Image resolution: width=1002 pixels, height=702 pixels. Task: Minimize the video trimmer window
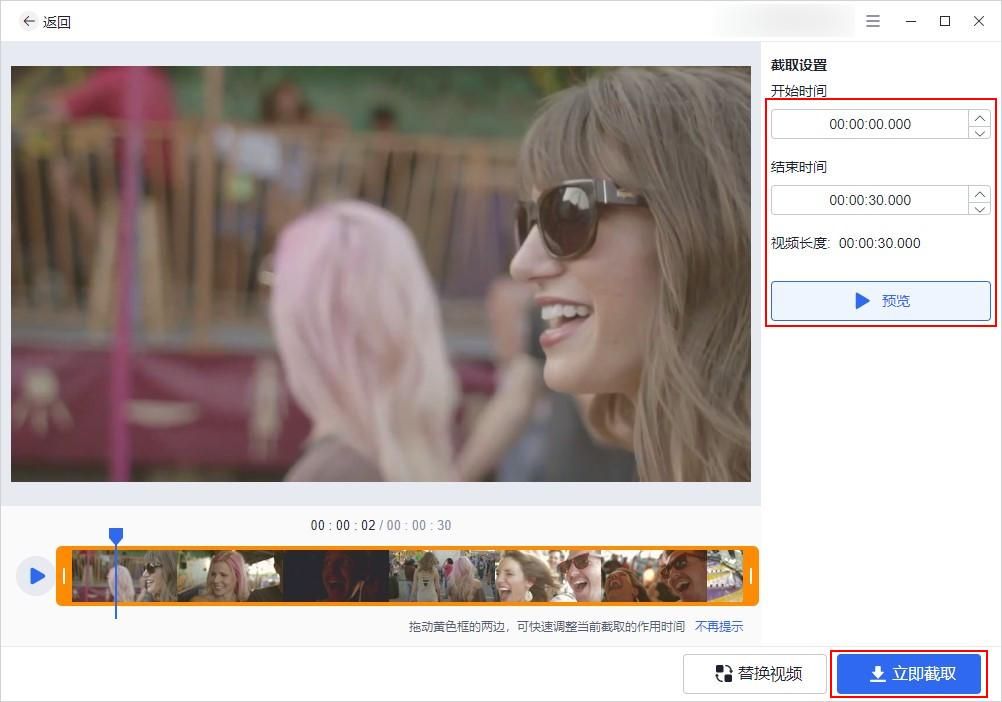tap(911, 21)
